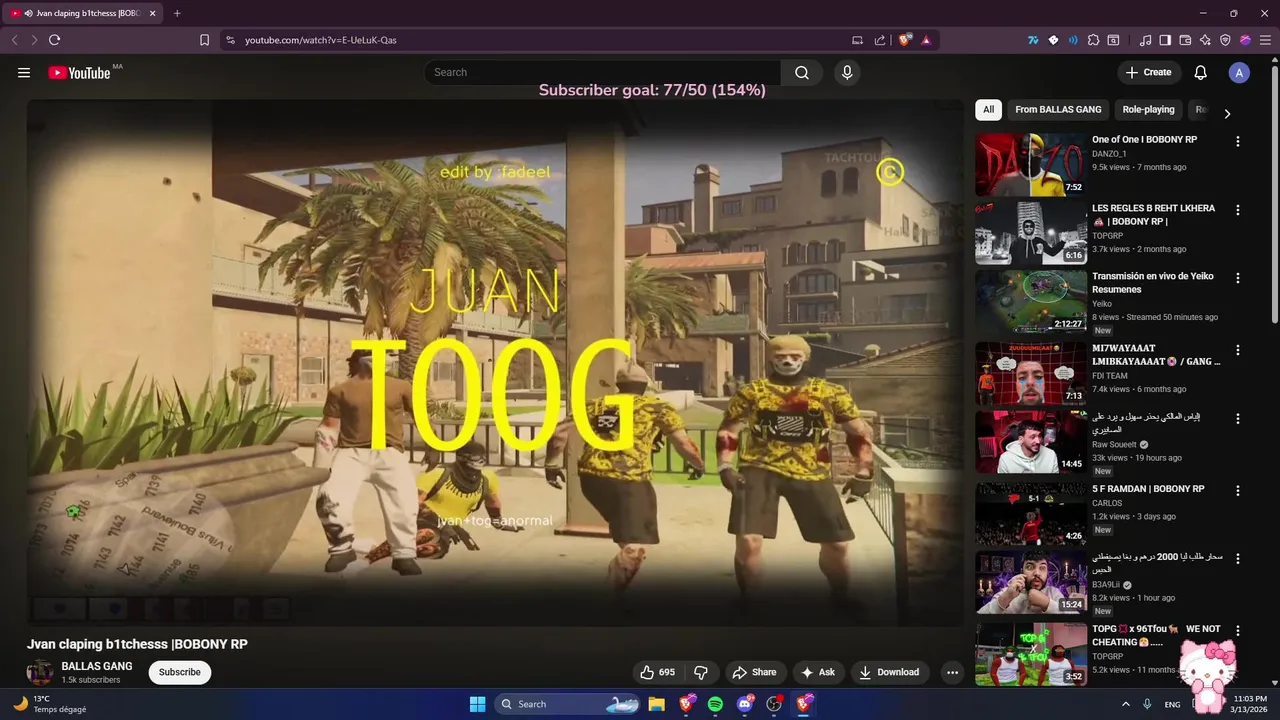
Task: Open a new browser tab
Action: [177, 13]
